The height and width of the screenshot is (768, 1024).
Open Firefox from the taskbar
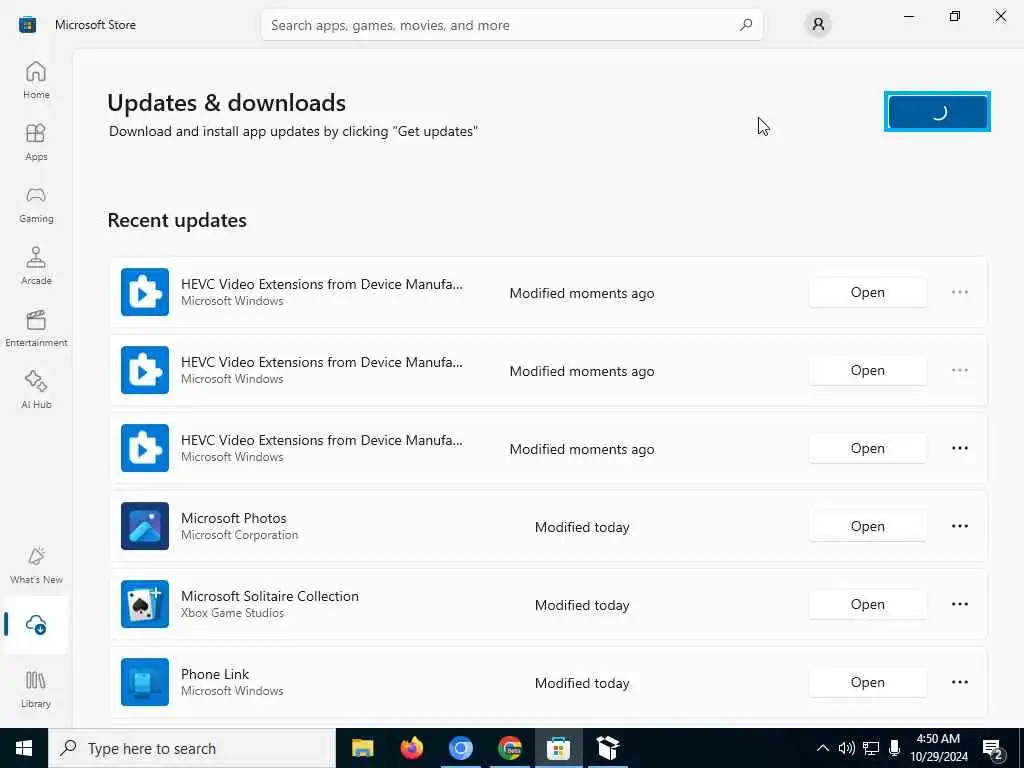point(411,748)
